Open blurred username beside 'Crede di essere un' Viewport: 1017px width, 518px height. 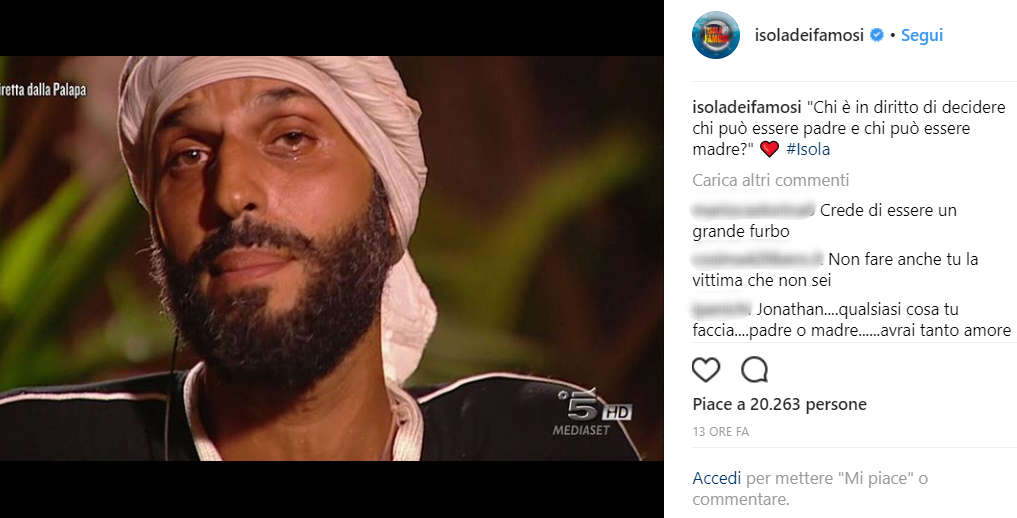754,209
